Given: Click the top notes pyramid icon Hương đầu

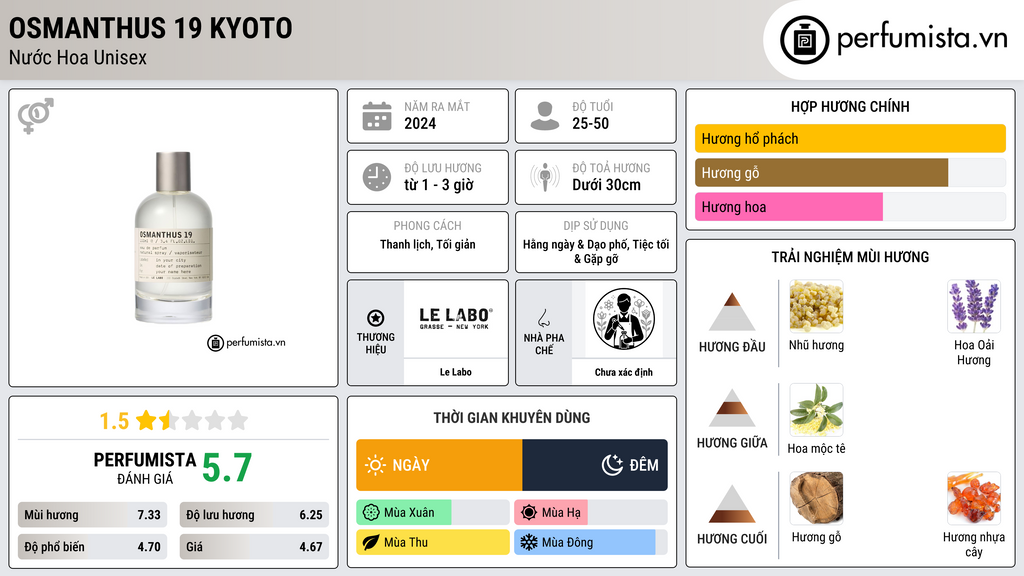Looking at the screenshot, I should 732,312.
